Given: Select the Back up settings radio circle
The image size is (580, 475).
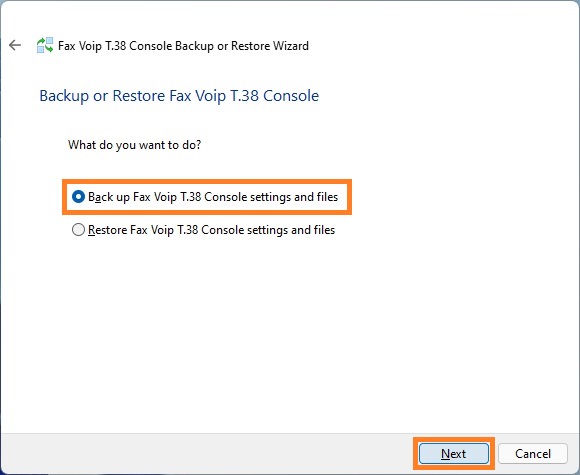Looking at the screenshot, I should (x=78, y=197).
